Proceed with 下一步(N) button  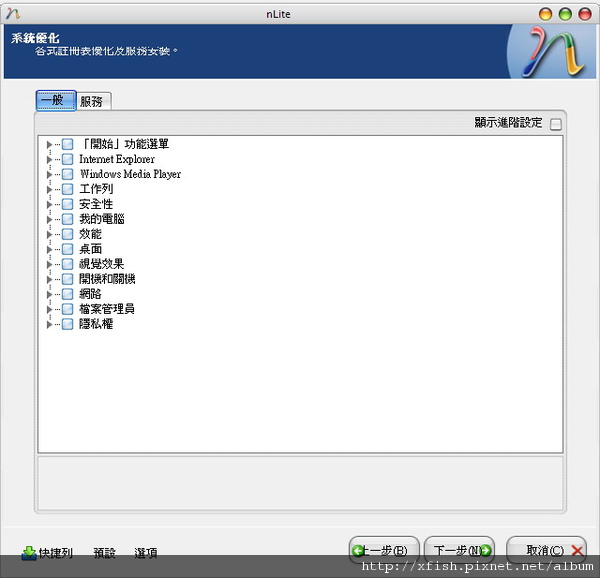pyautogui.click(x=459, y=550)
